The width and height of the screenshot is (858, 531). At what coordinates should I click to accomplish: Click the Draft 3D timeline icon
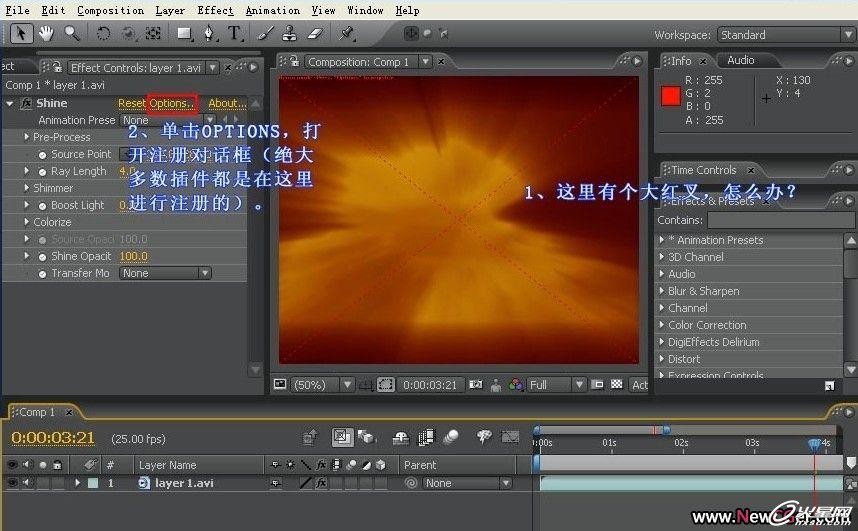(366, 437)
